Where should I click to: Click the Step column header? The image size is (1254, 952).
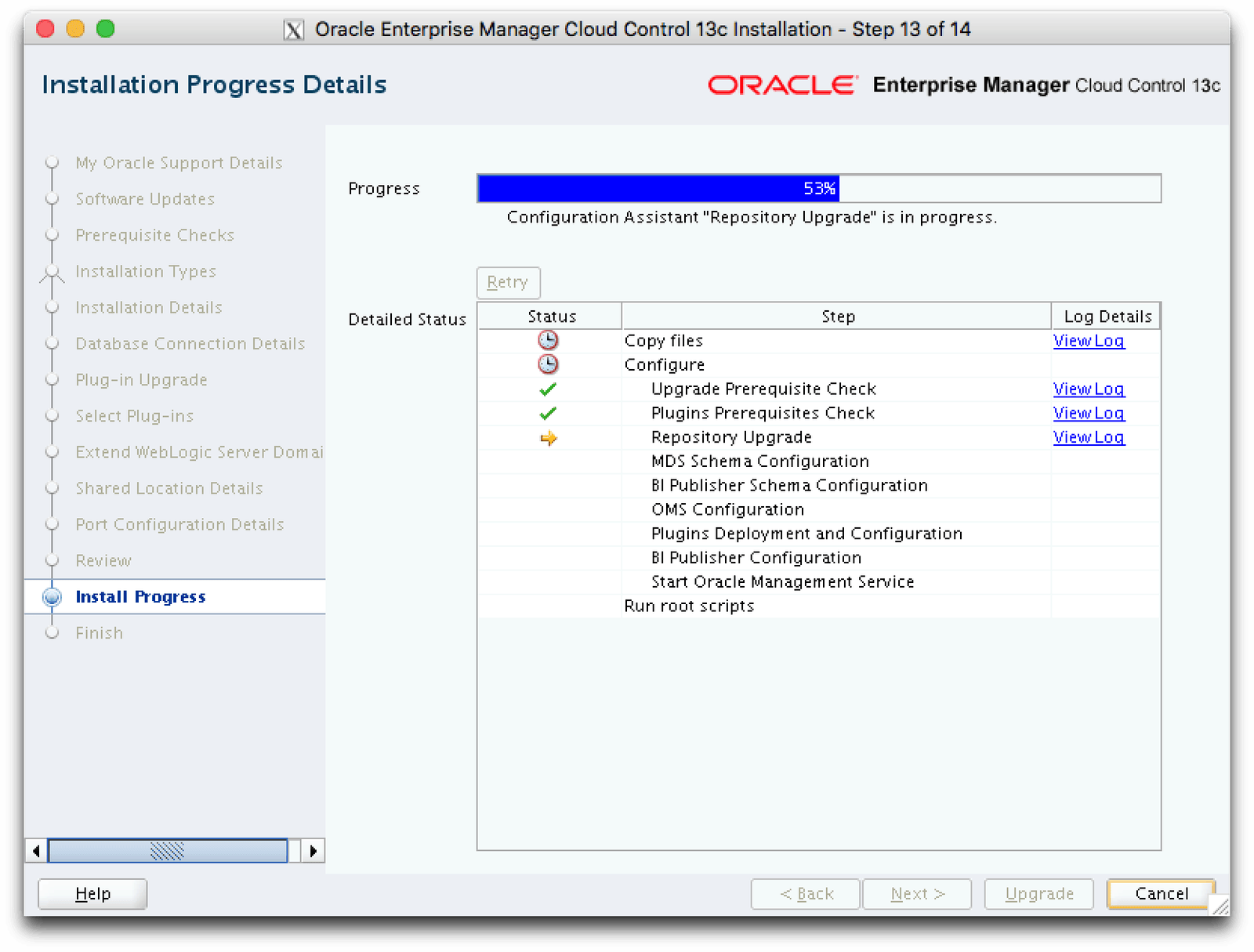click(x=836, y=317)
